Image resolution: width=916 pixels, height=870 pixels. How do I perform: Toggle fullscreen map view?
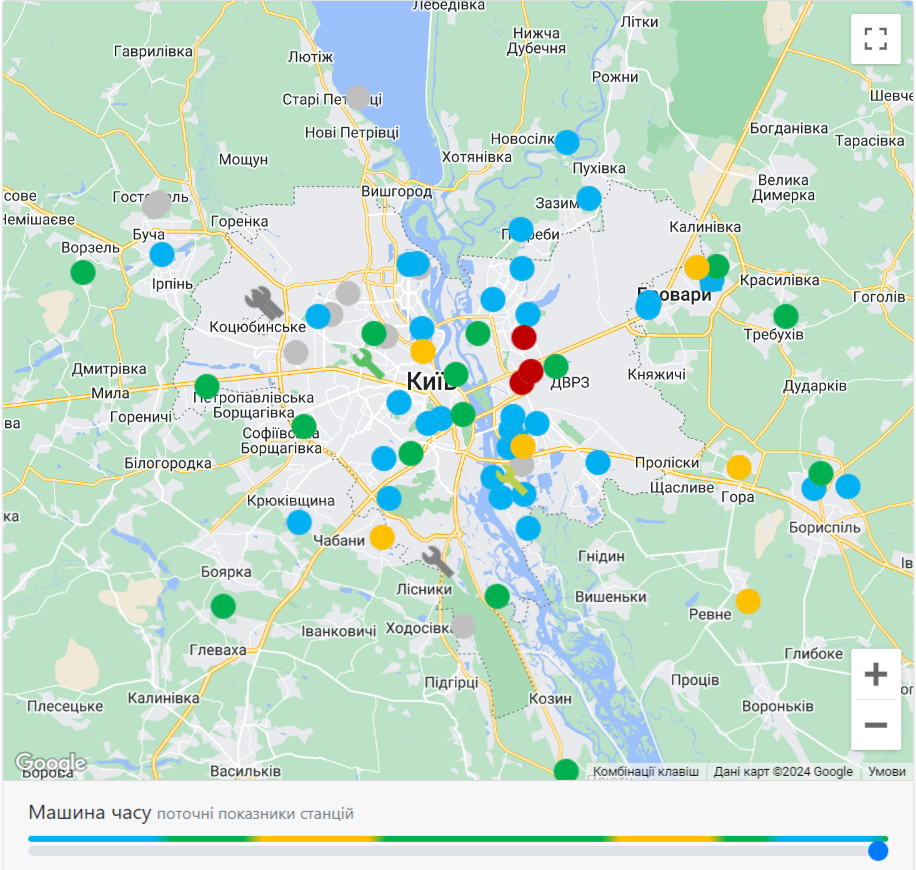876,39
